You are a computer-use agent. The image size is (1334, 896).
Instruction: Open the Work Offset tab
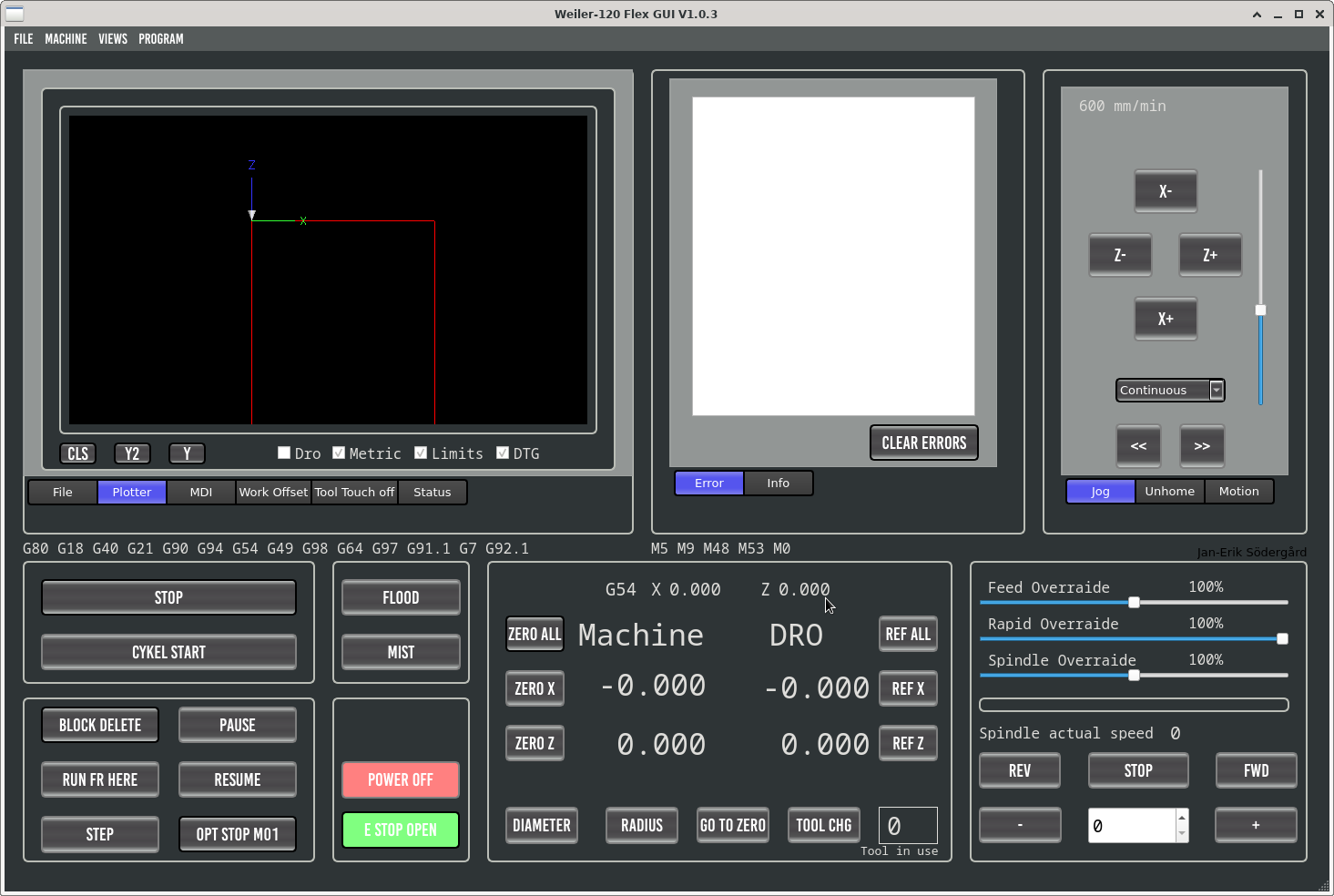tap(273, 492)
